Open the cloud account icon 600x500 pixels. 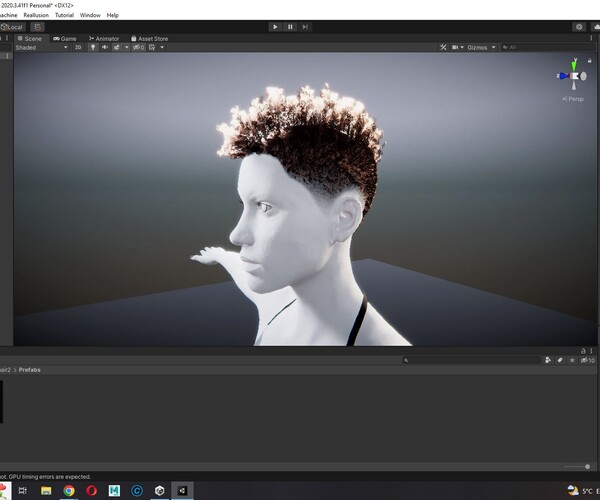click(x=596, y=27)
